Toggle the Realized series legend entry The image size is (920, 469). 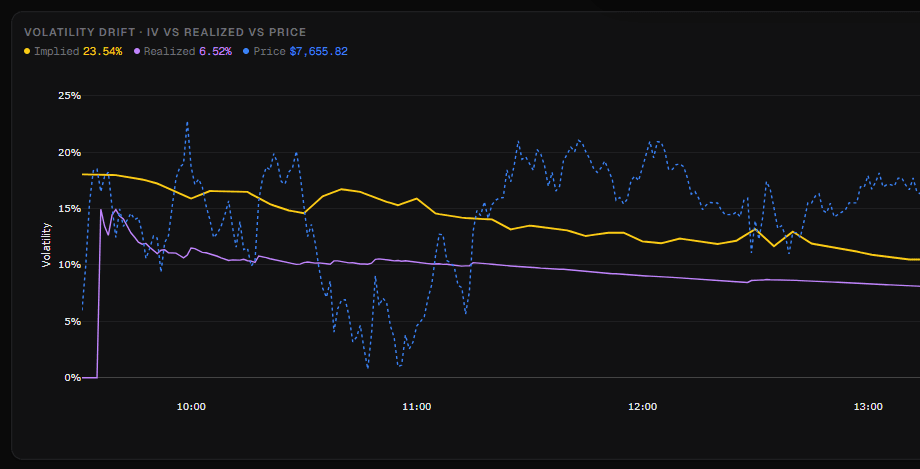[183, 52]
